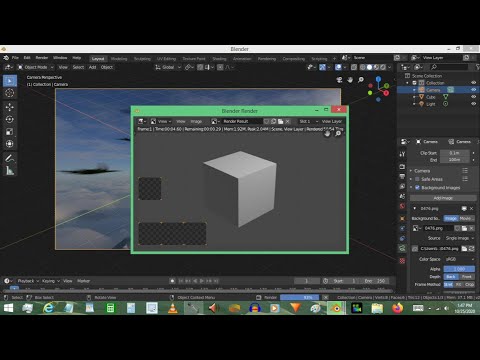Select the Measure tool
The height and width of the screenshot is (360, 480).
[x=10, y=171]
